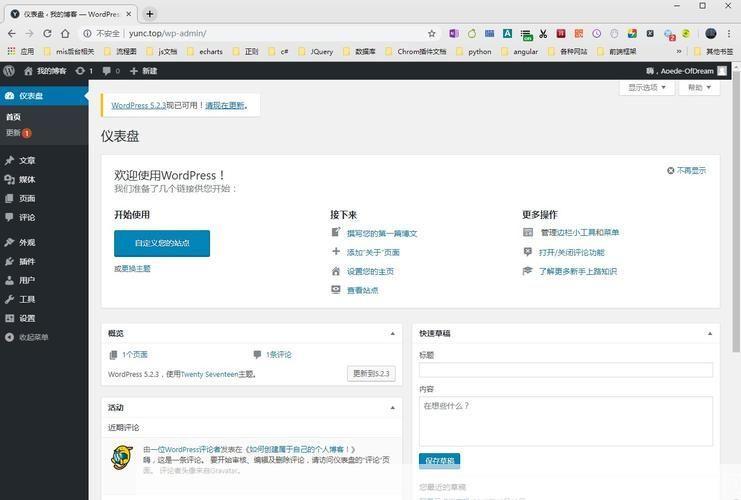741x500 pixels.
Task: Open the commented post title link
Action: 300,449
